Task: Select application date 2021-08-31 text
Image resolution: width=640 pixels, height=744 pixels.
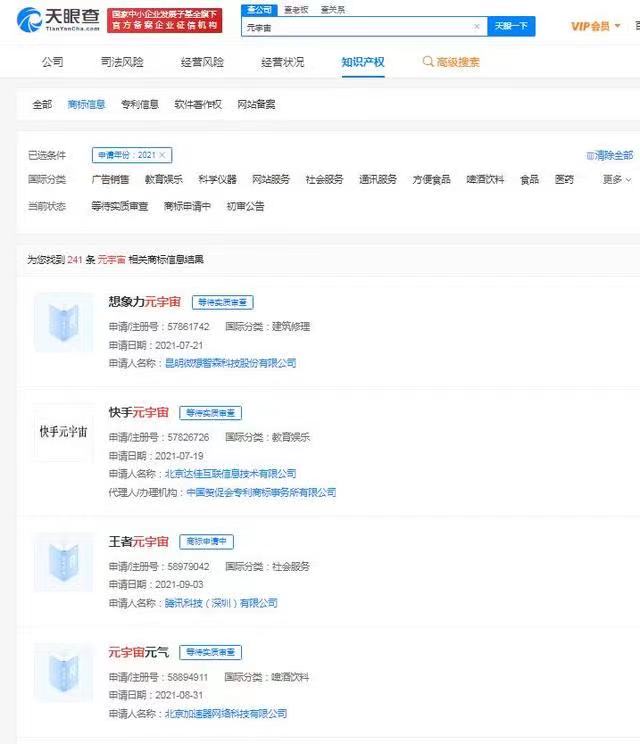Action: point(179,695)
